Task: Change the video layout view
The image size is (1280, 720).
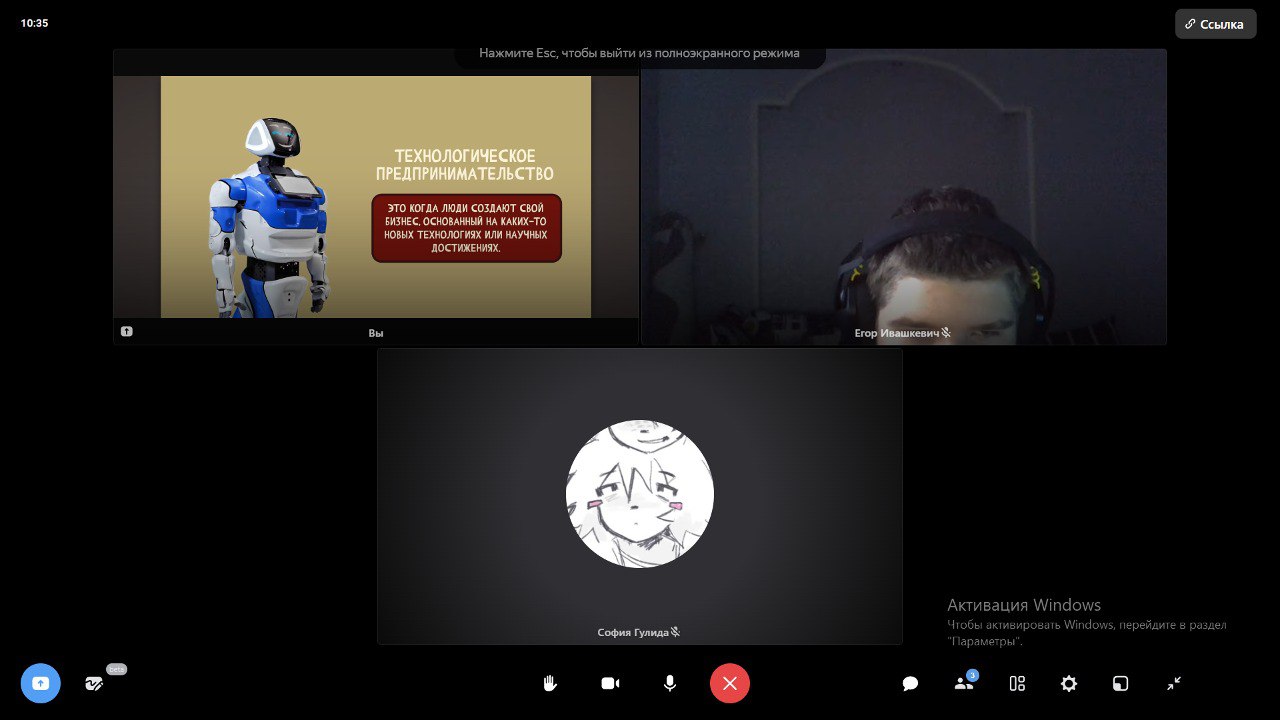Action: click(x=1017, y=684)
